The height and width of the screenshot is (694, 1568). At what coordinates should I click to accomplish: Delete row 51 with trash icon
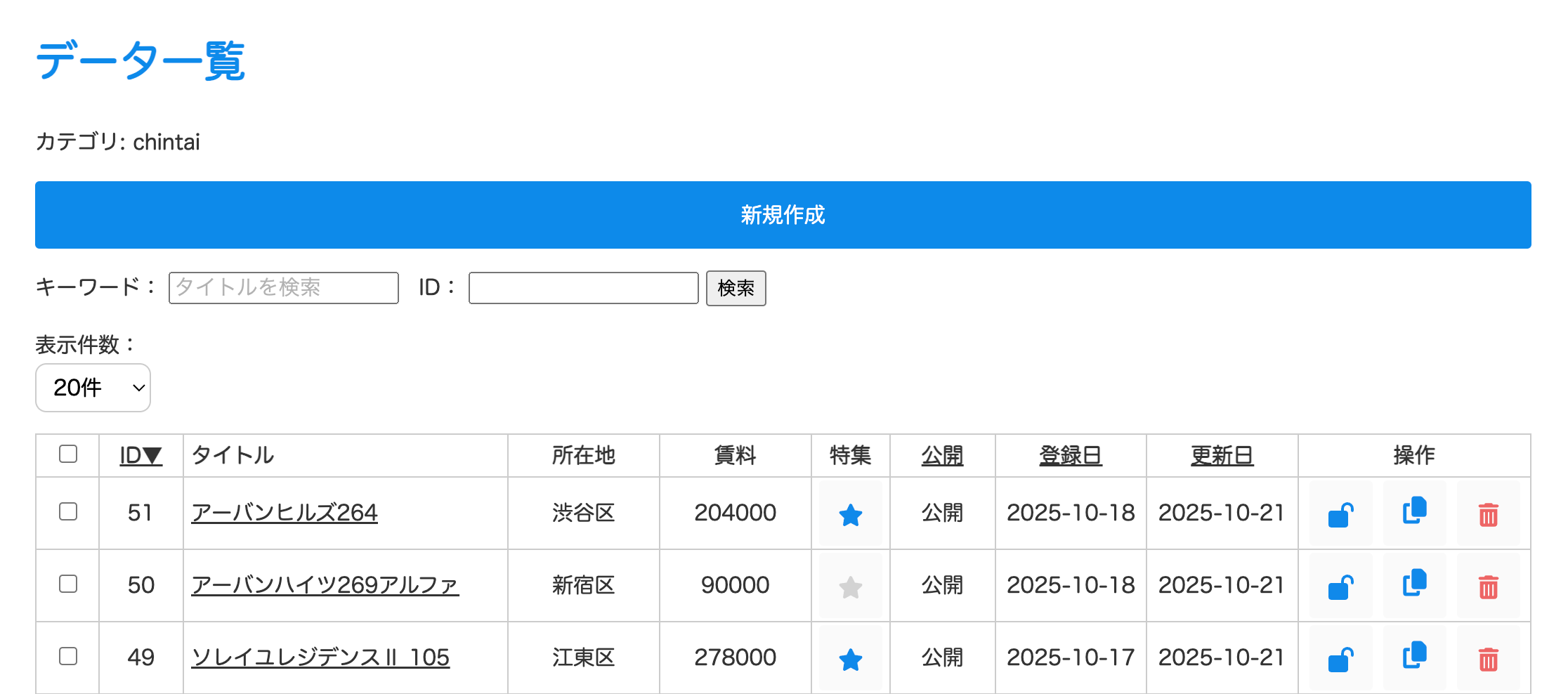tap(1488, 514)
